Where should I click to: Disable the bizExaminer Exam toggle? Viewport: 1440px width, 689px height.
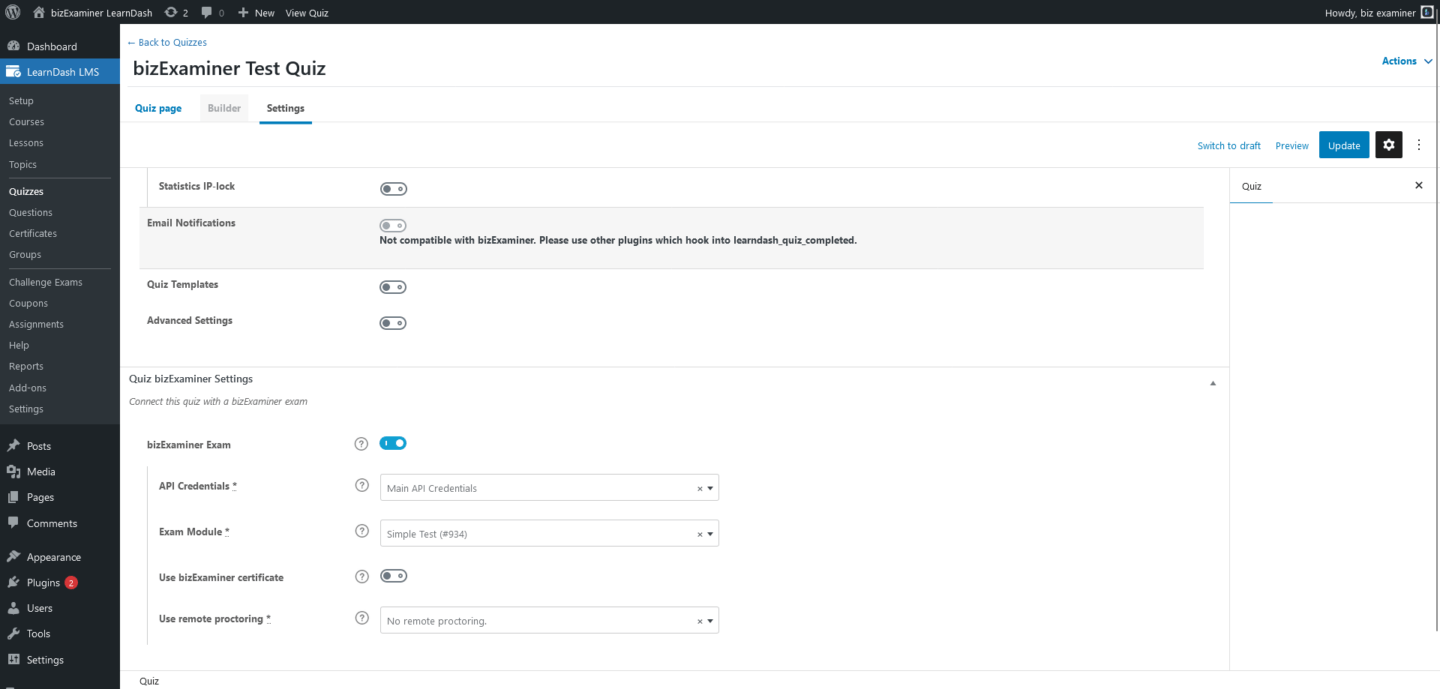(x=393, y=443)
